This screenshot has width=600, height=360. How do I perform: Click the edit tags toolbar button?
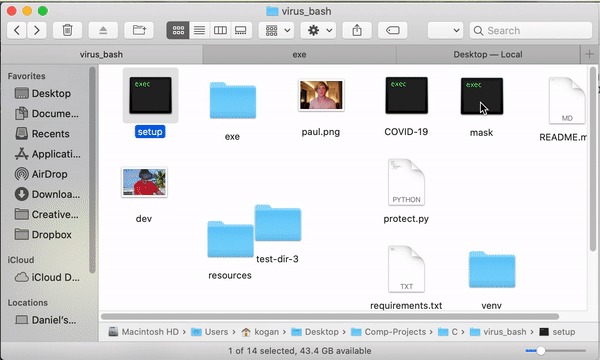tap(393, 30)
